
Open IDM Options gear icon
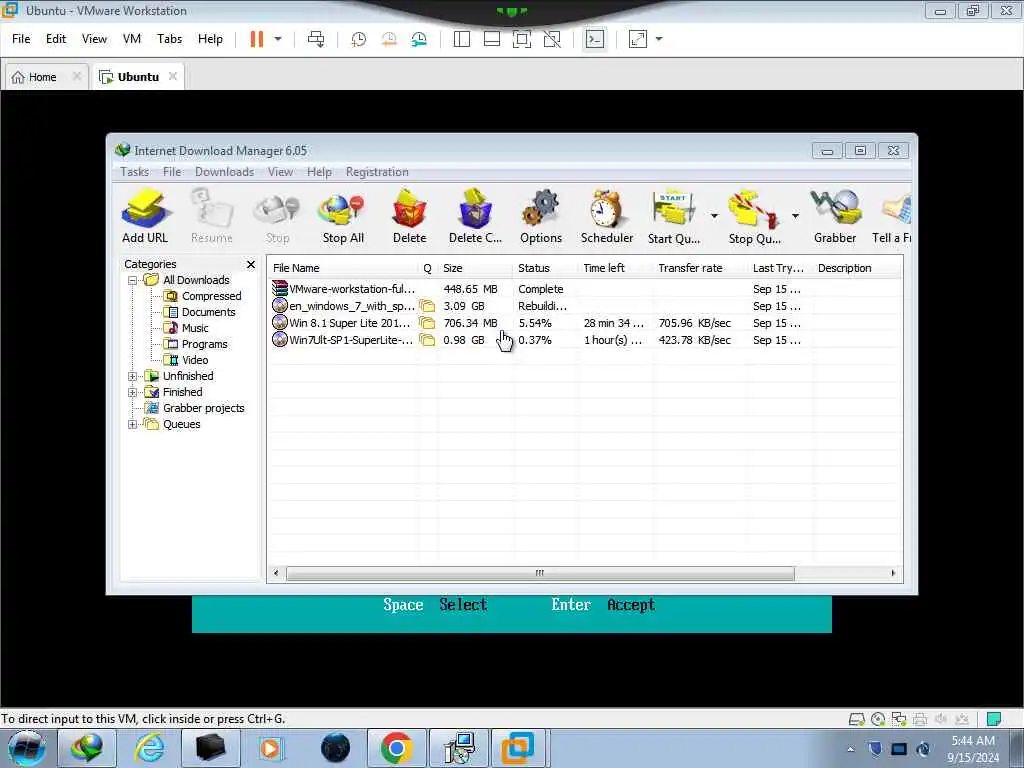click(x=541, y=216)
